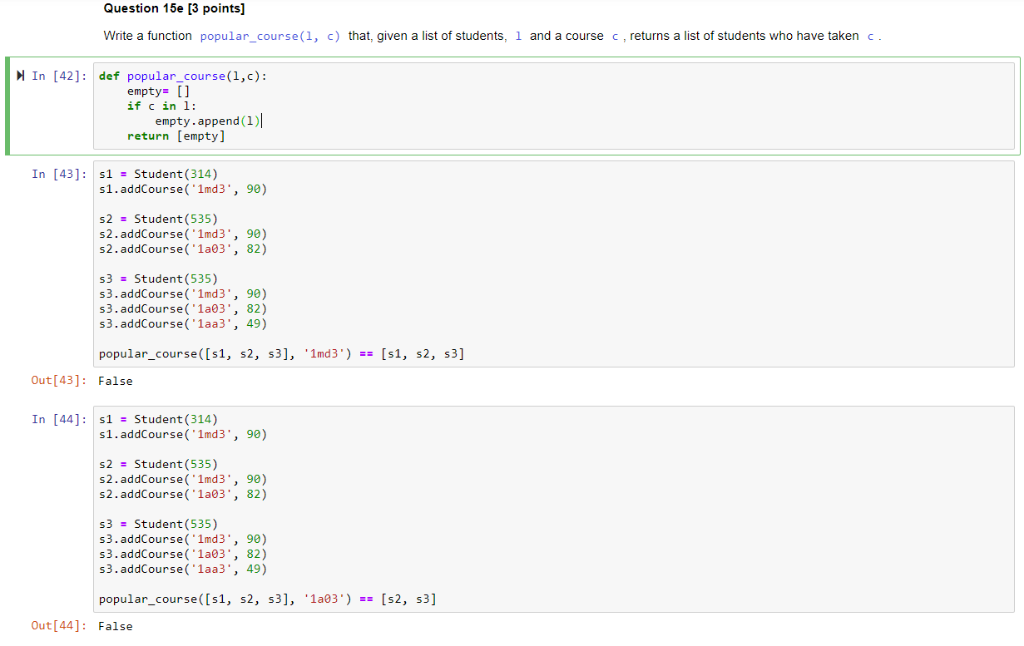The image size is (1024, 646).
Task: Click "s2.addCourse('1a03', 82)" in cell 44
Action: pyautogui.click(x=183, y=494)
